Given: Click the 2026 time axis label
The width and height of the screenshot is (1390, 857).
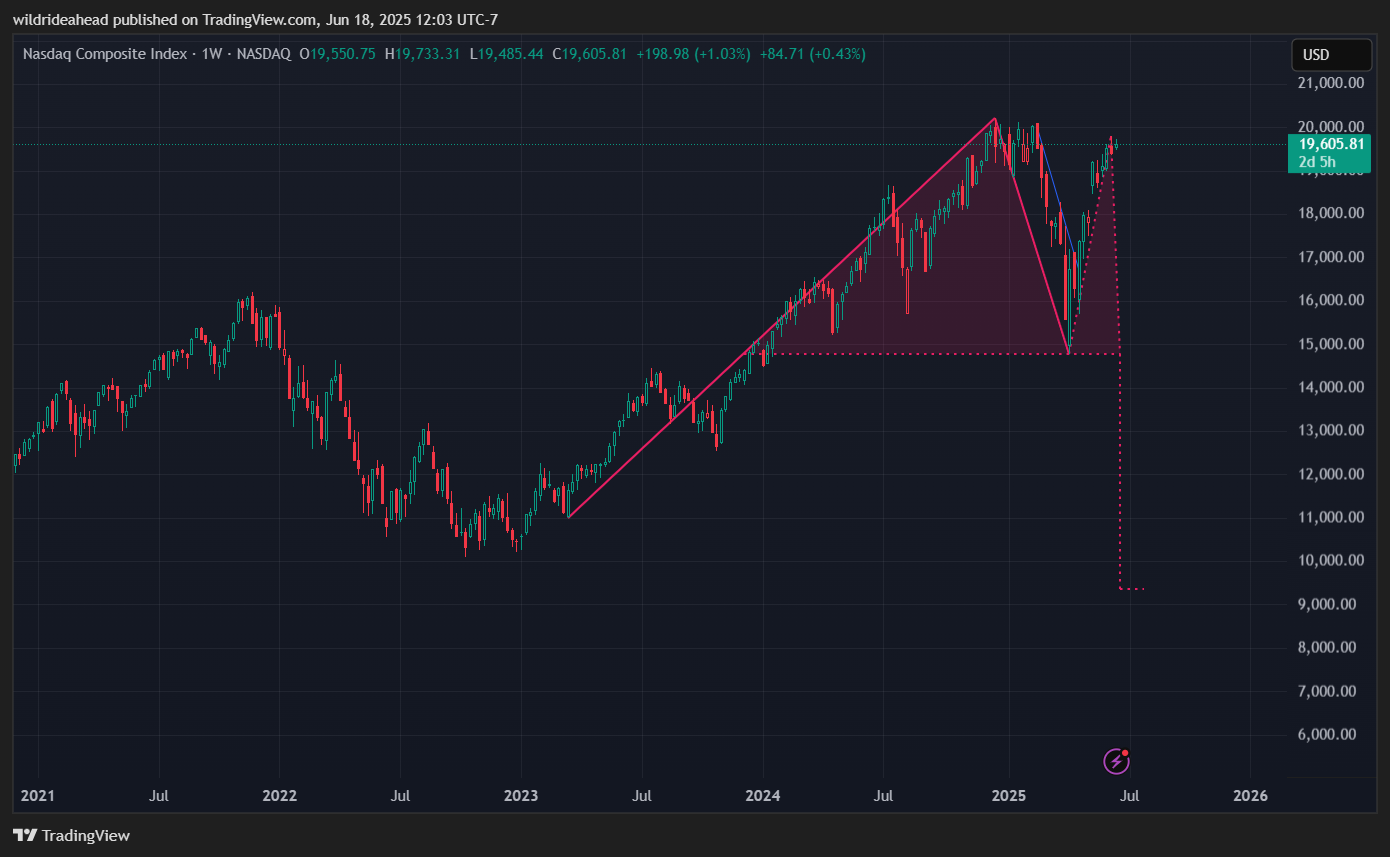Looking at the screenshot, I should click(x=1251, y=796).
